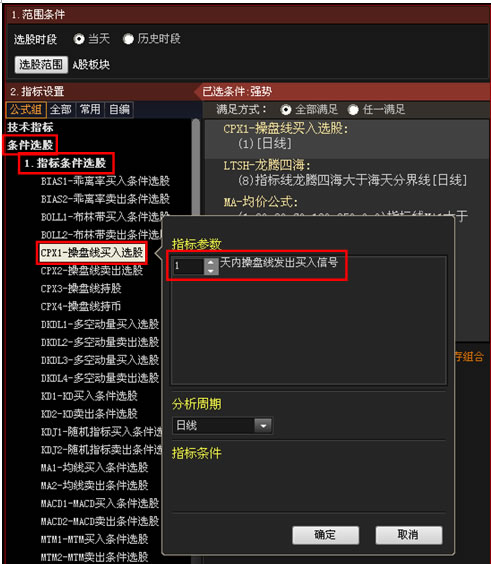This screenshot has width=491, height=564.
Task: Open the 自编 tab
Action: (119, 109)
